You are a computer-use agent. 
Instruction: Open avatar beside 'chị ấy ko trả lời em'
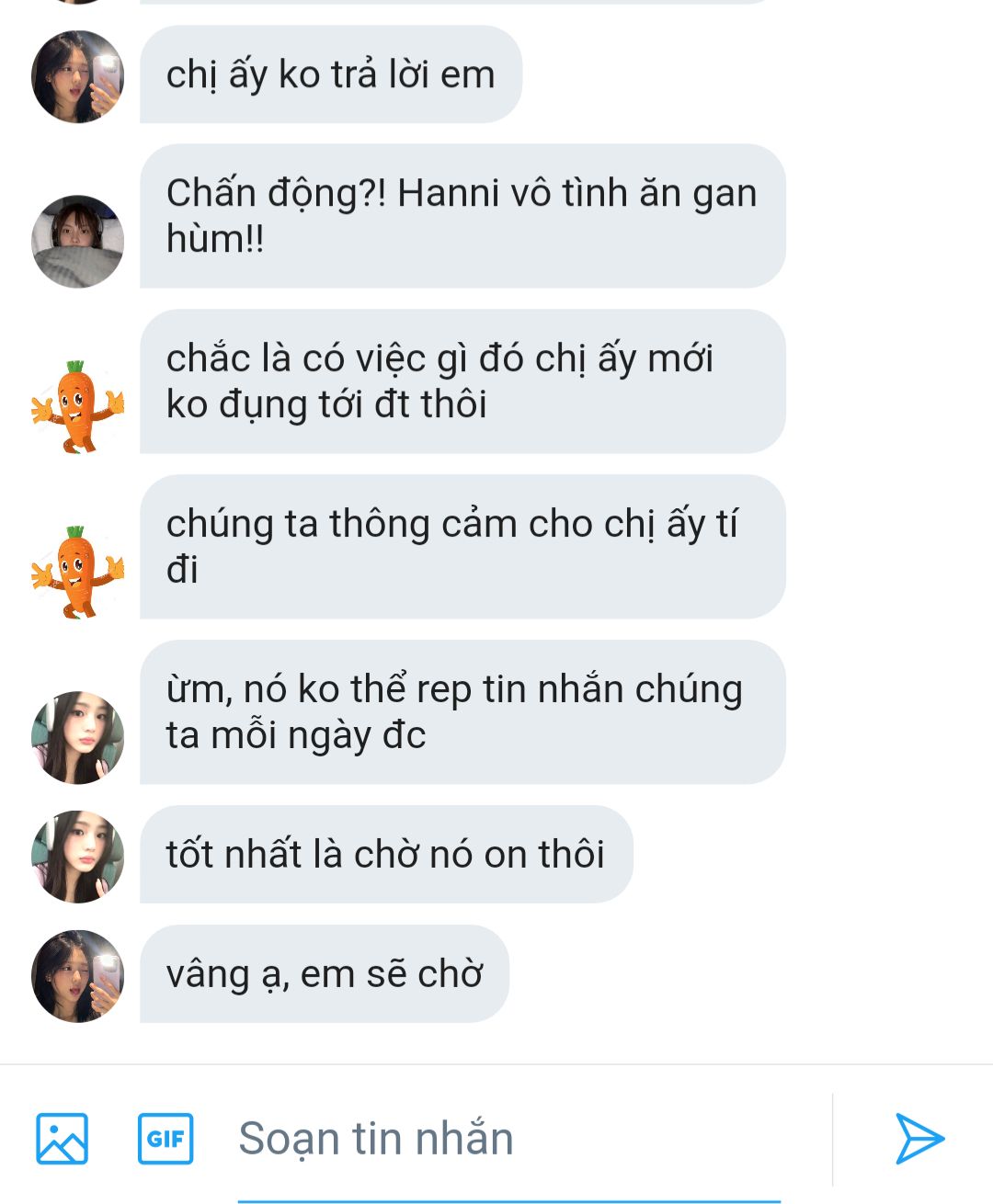[x=77, y=76]
